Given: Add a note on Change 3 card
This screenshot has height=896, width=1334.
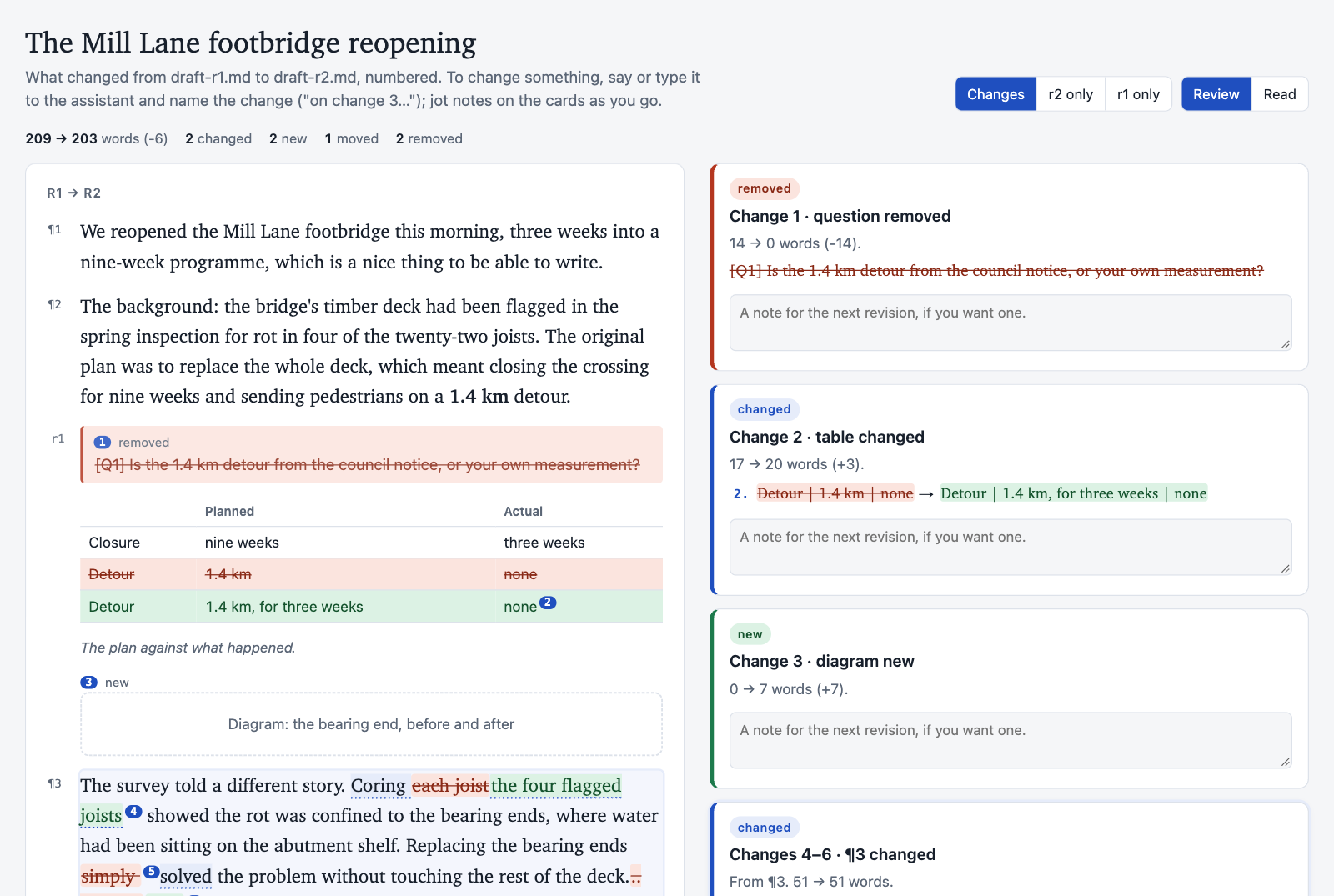Looking at the screenshot, I should click(1011, 740).
